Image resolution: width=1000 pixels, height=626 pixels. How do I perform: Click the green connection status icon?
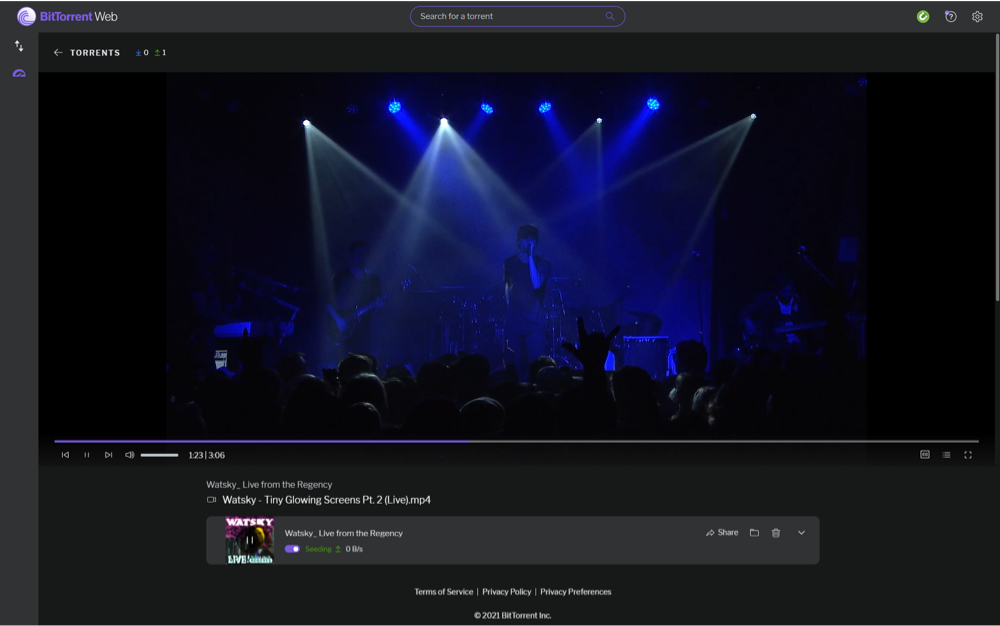[922, 16]
